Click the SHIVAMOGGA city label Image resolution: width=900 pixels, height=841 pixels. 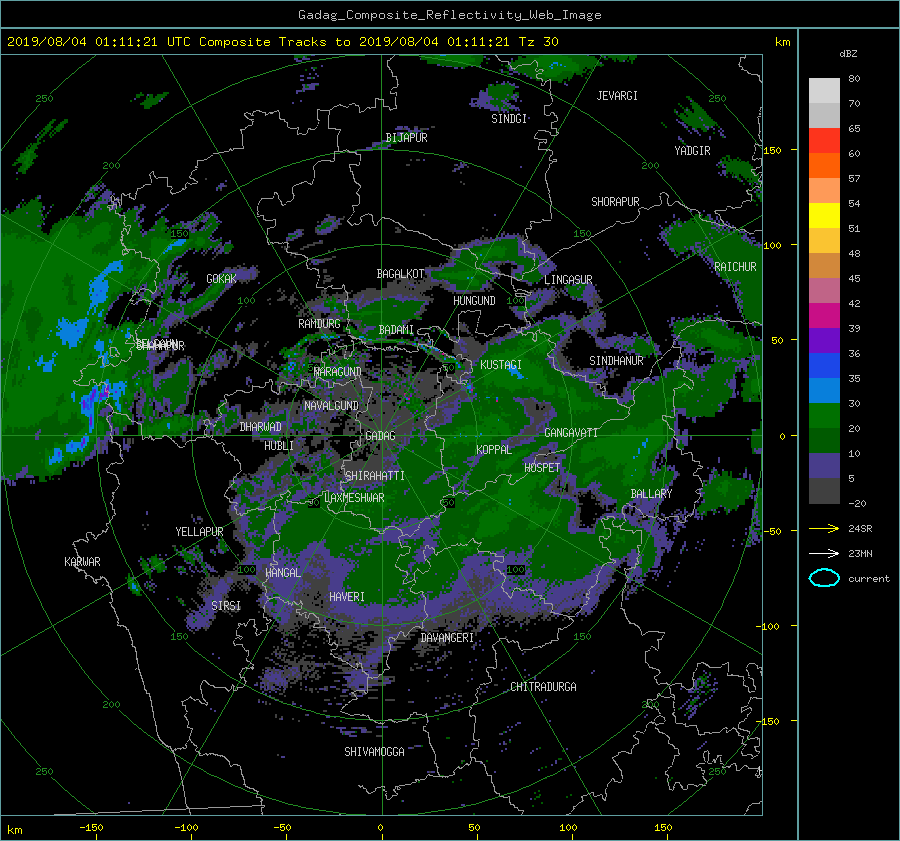(374, 752)
